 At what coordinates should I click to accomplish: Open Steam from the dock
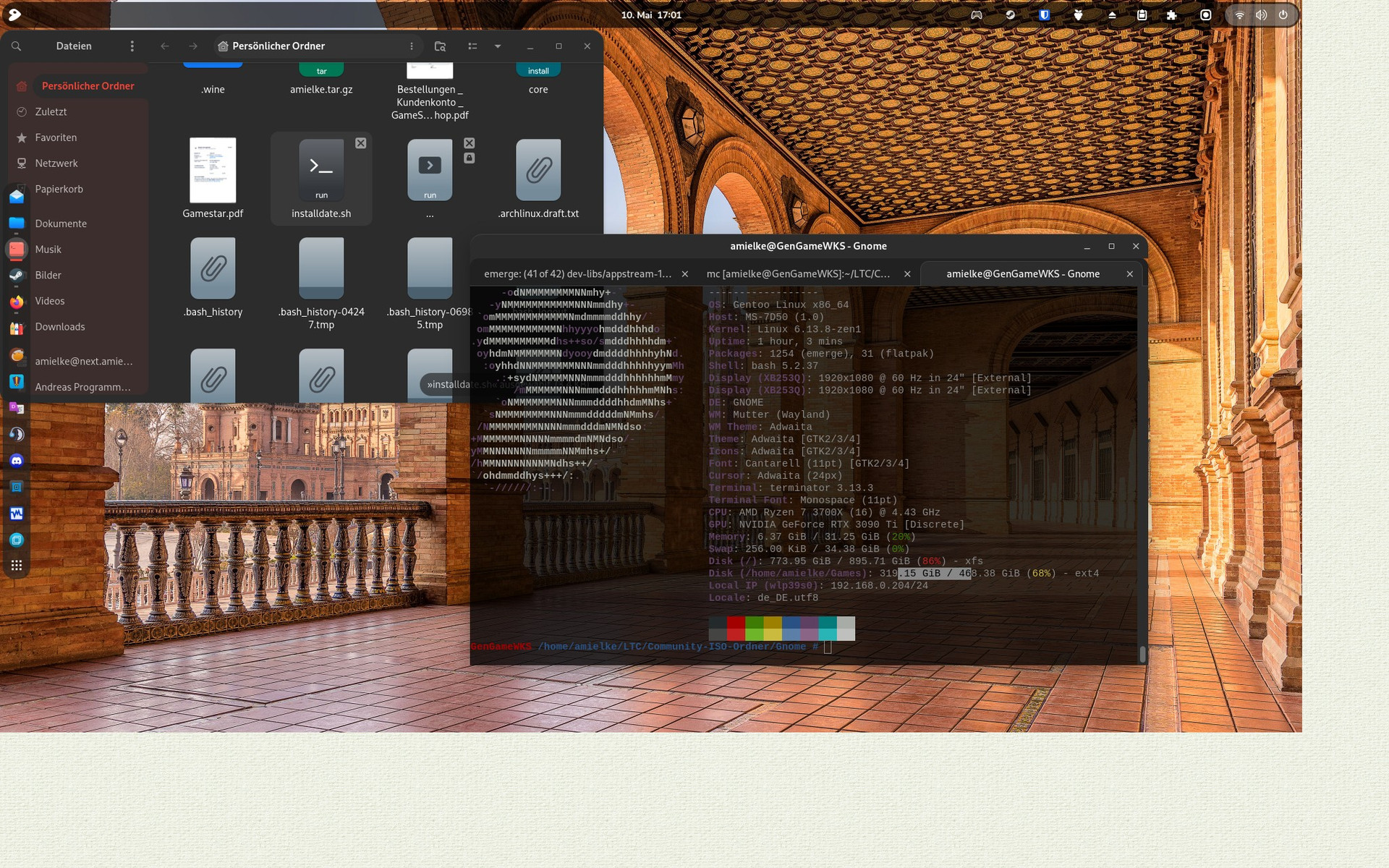tap(17, 276)
